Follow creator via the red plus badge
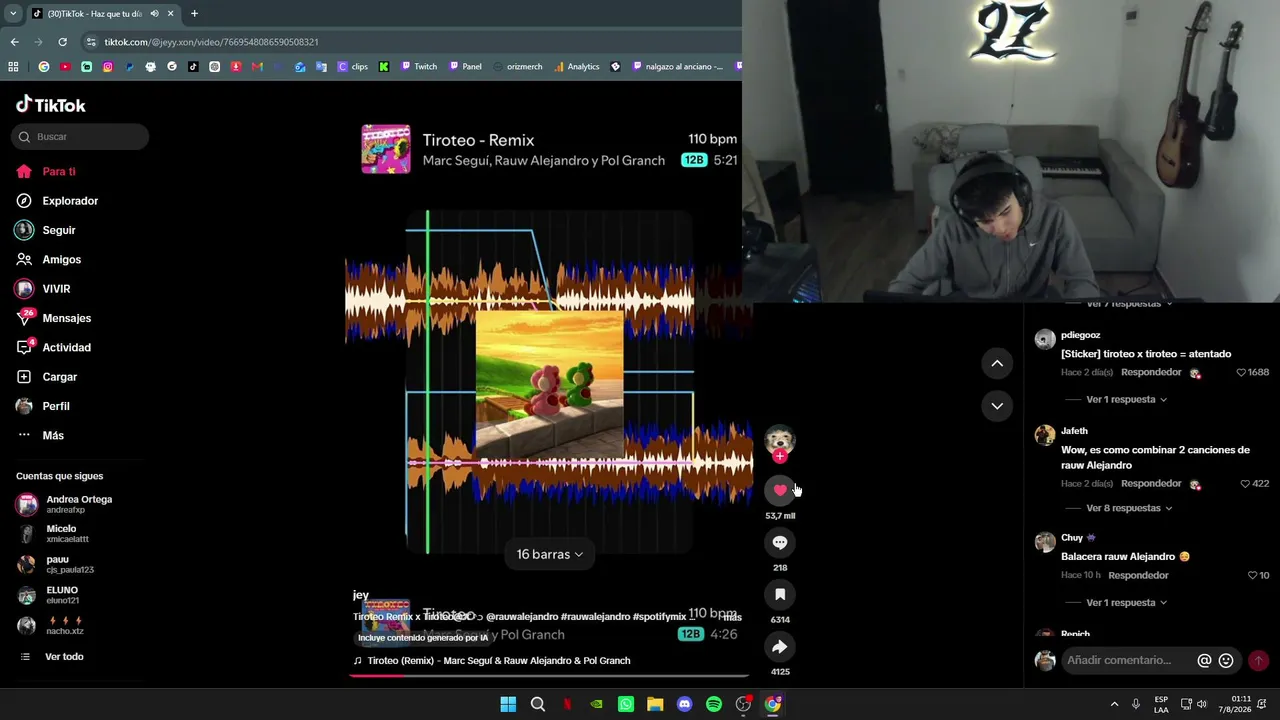Viewport: 1280px width, 720px height. point(780,457)
